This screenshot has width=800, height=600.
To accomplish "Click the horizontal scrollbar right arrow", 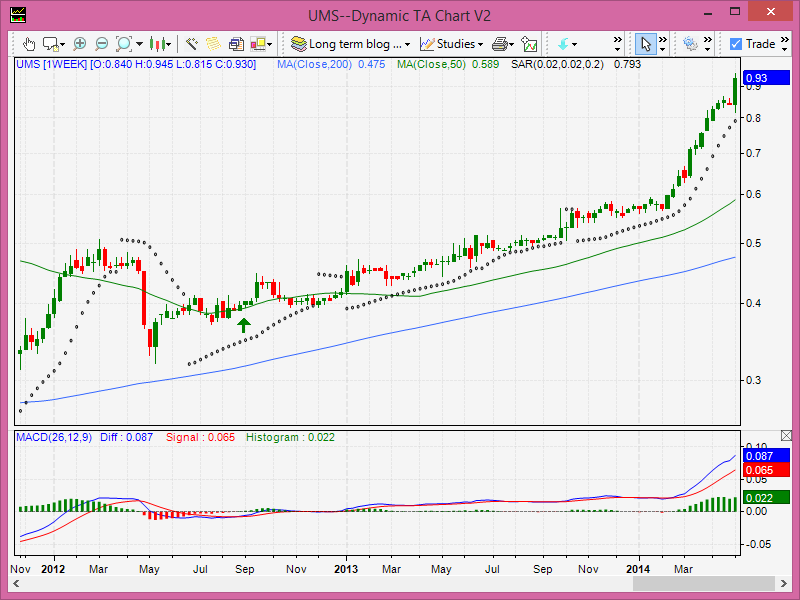I will (784, 583).
